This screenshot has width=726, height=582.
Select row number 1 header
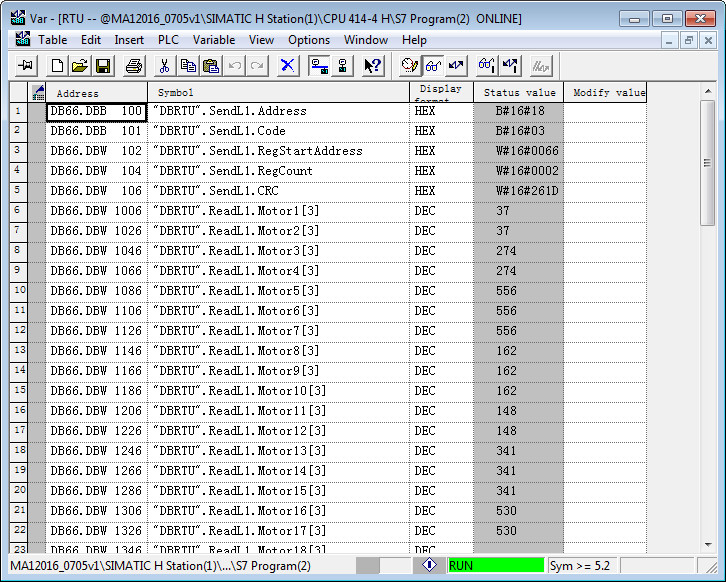click(19, 112)
